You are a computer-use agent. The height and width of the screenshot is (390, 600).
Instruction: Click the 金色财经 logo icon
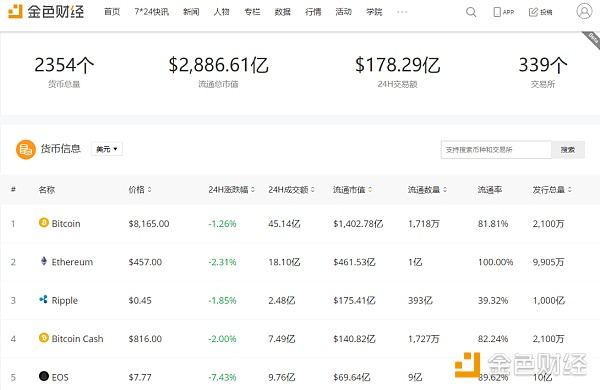click(x=15, y=11)
